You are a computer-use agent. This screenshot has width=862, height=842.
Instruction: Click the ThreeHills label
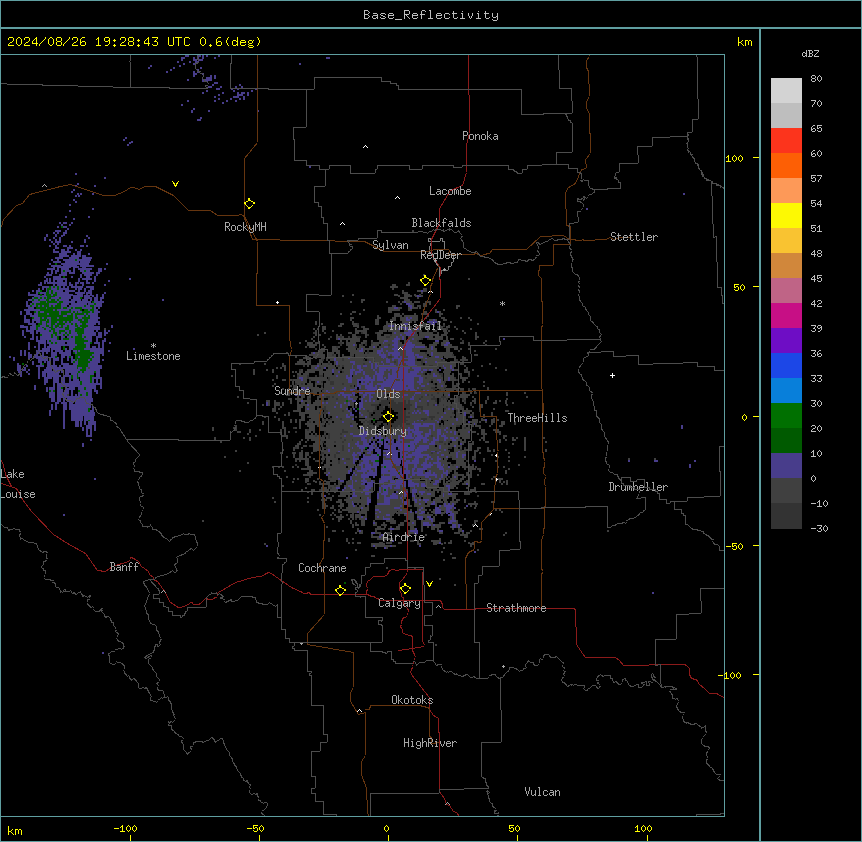(x=537, y=418)
